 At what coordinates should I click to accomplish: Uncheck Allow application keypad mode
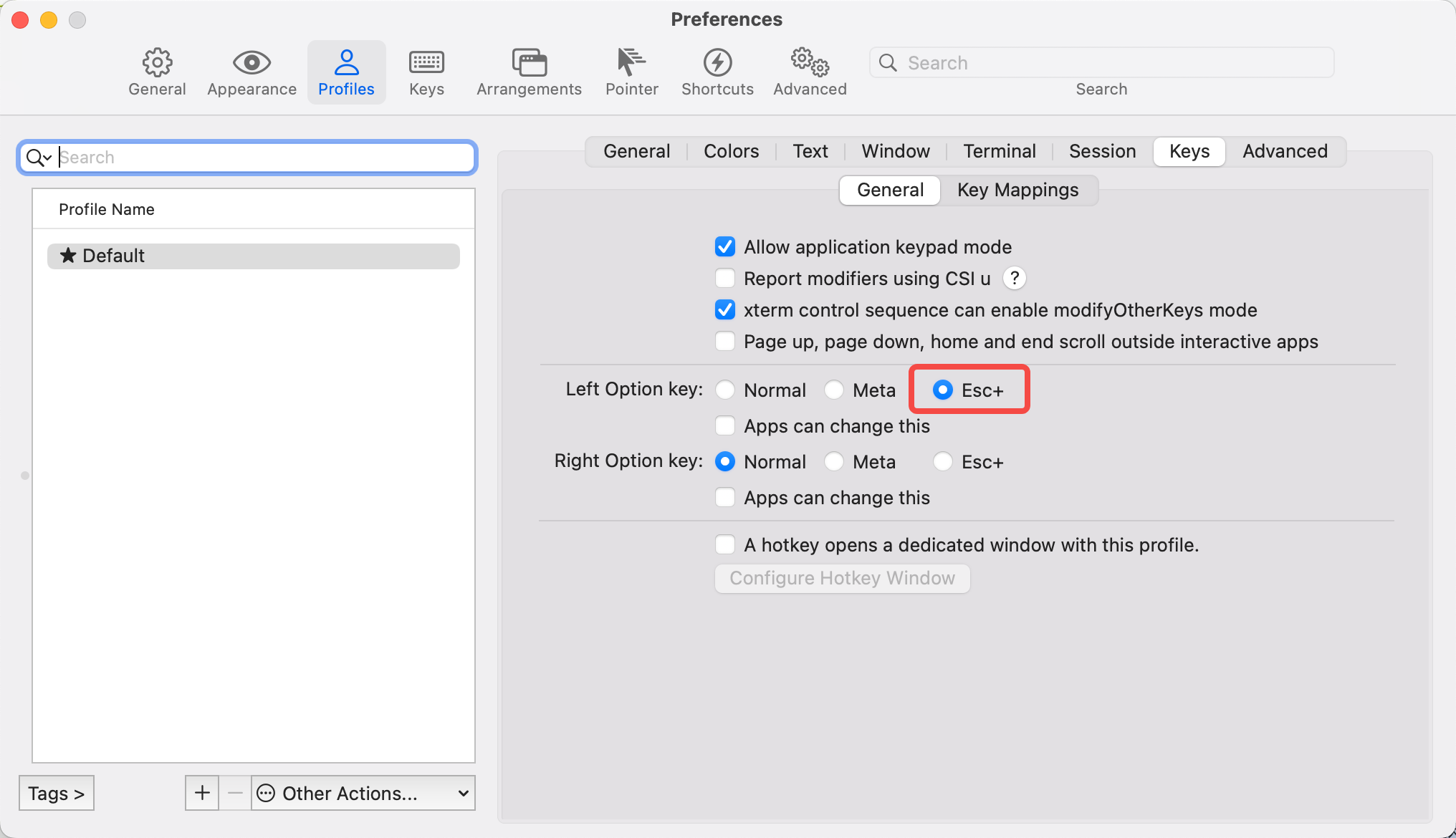pyautogui.click(x=725, y=246)
